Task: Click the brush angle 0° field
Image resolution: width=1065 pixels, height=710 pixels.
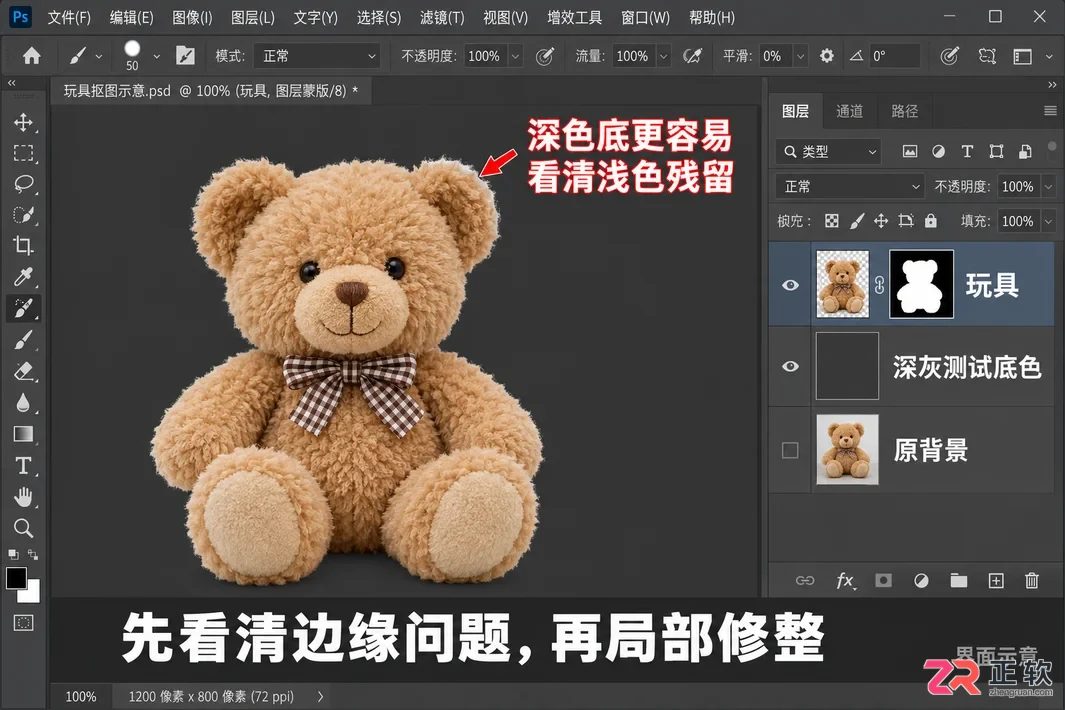Action: pos(894,56)
